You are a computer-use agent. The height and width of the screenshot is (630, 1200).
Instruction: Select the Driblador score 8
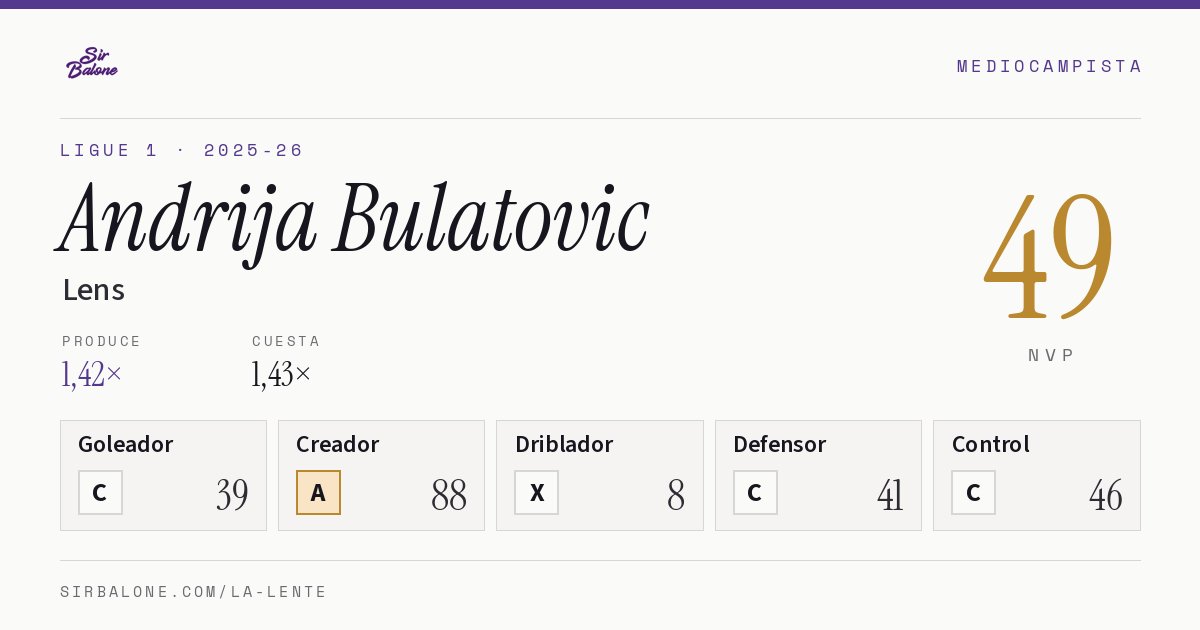coord(676,495)
